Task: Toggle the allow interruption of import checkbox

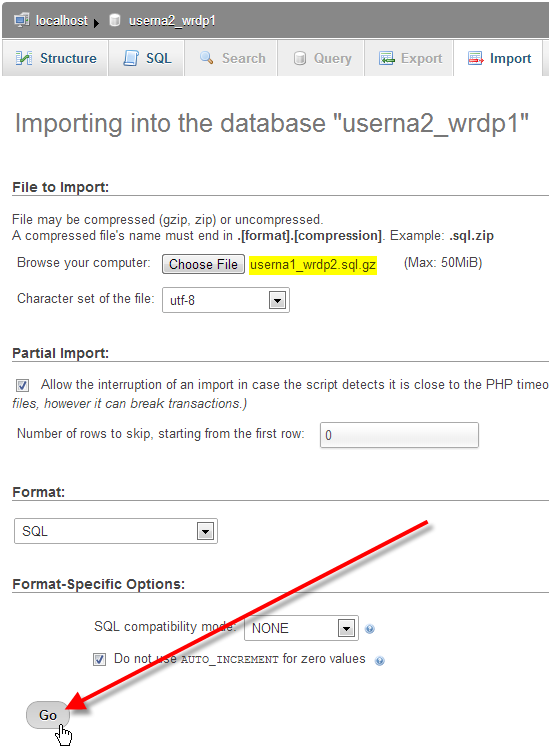Action: tap(22, 385)
